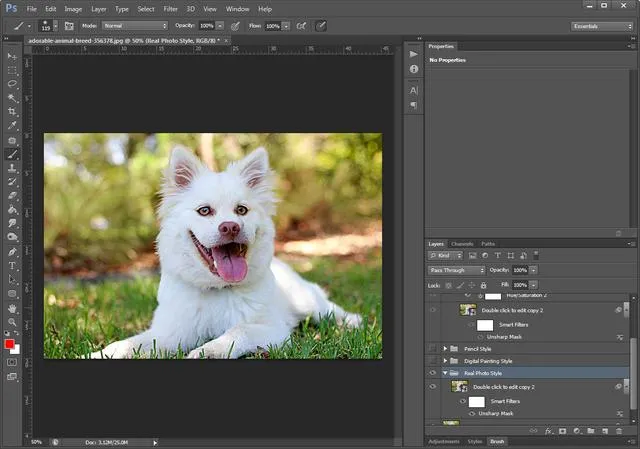Viewport: 640px width, 449px height.
Task: Toggle visibility of upper Double click to edit copy 2 layer
Action: (433, 310)
